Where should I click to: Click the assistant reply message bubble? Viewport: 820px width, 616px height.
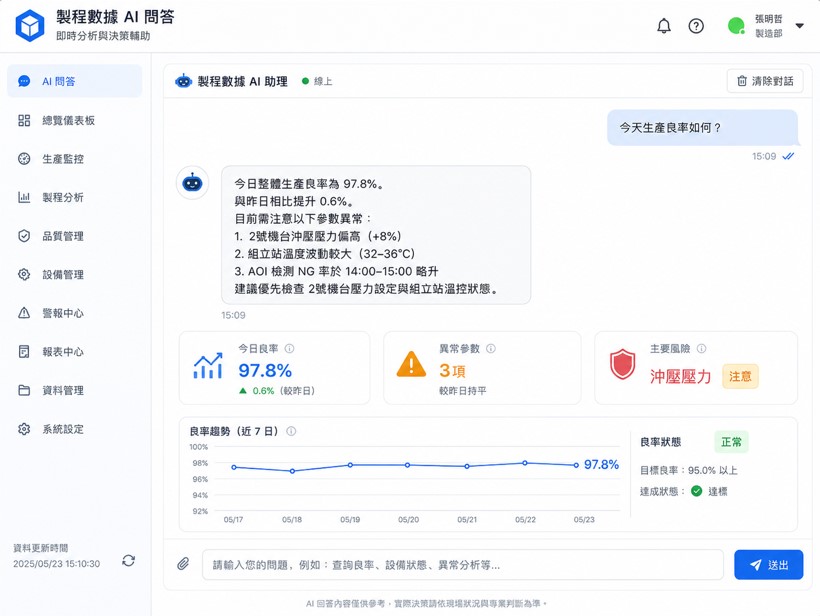pyautogui.click(x=376, y=235)
